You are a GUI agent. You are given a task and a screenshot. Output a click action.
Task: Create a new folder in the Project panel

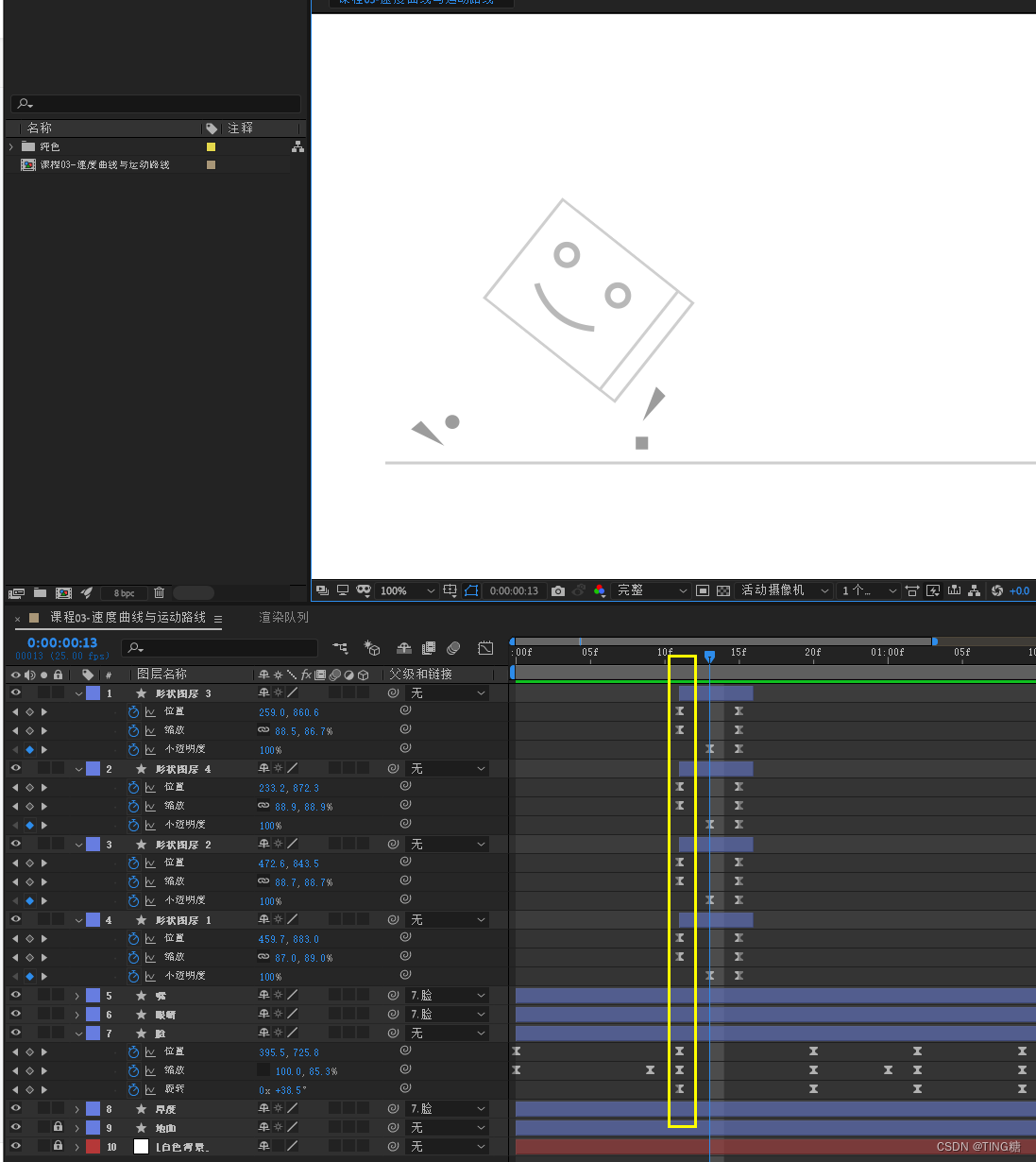tap(40, 592)
